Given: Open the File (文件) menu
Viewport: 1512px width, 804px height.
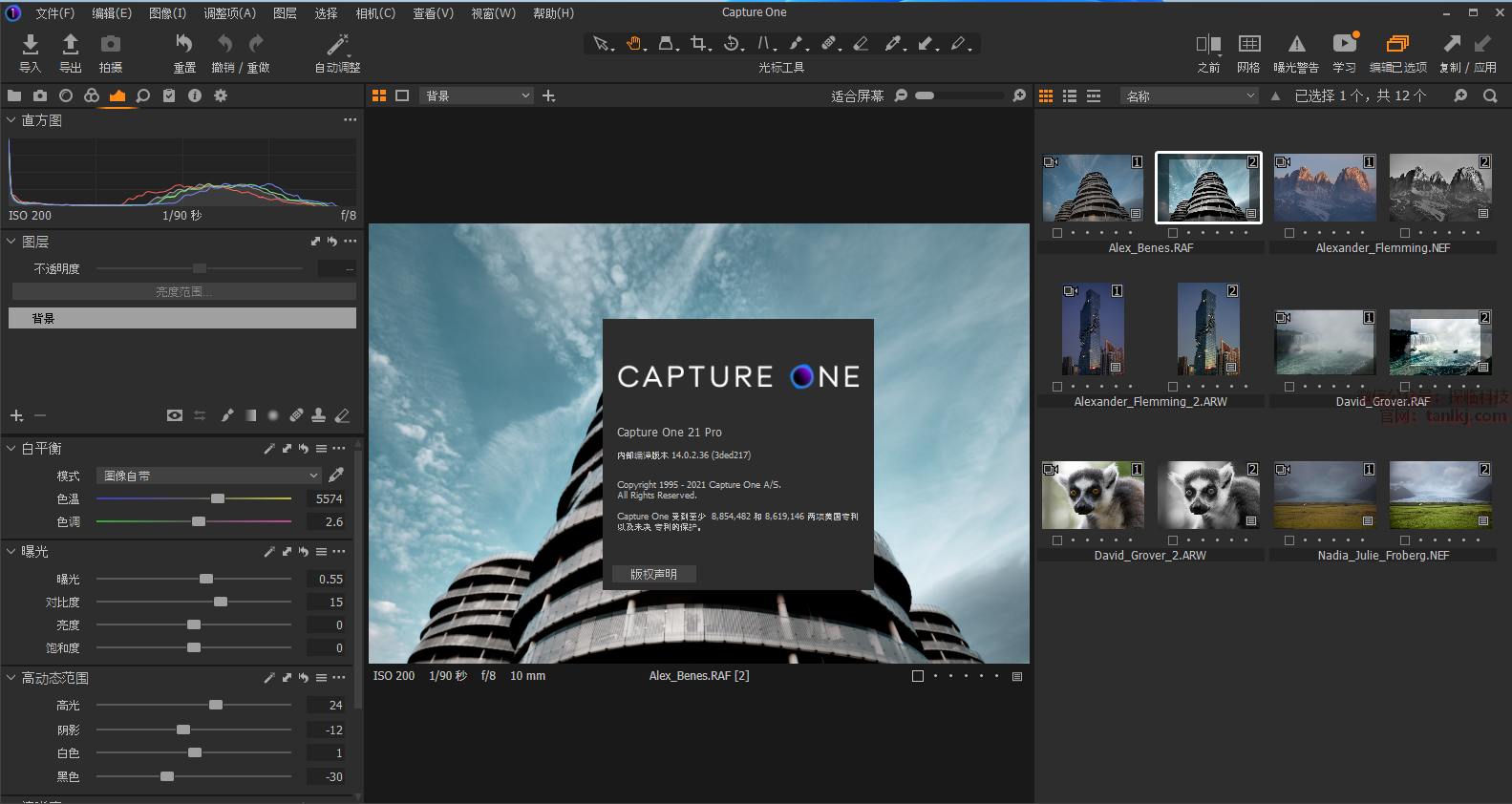Looking at the screenshot, I should pyautogui.click(x=54, y=13).
